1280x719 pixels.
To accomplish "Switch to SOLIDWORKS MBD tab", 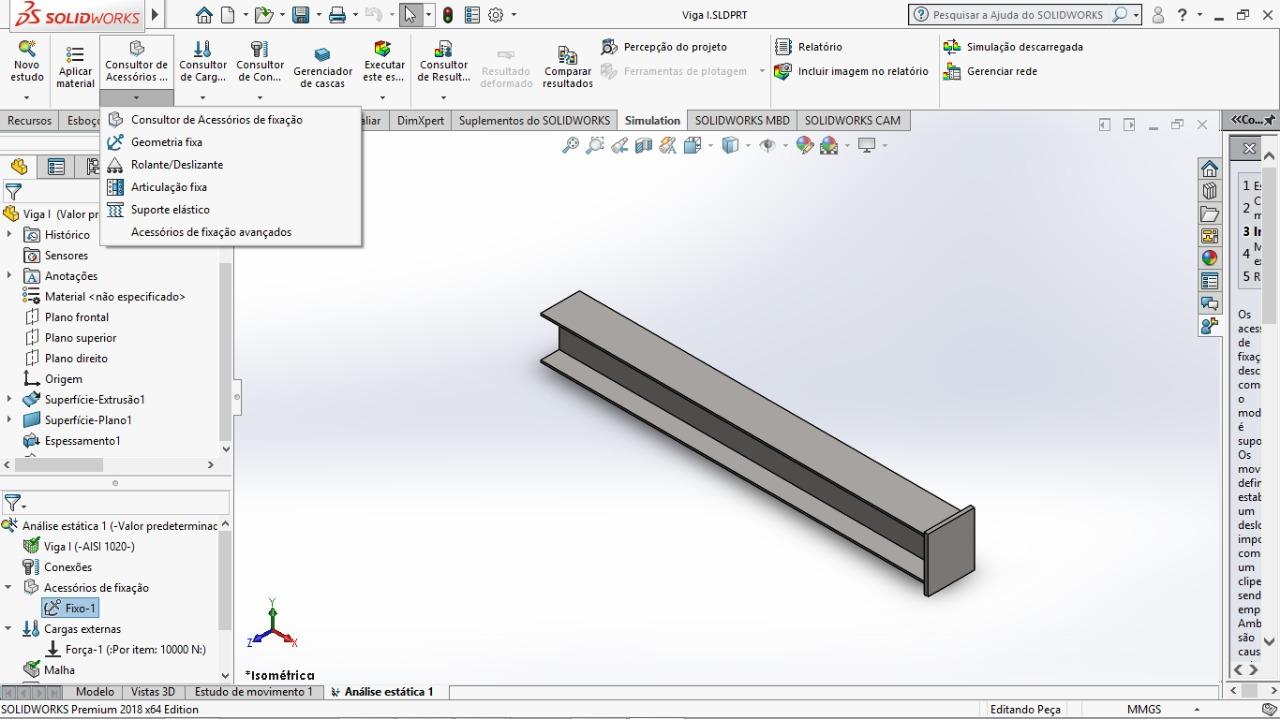I will pos(742,121).
